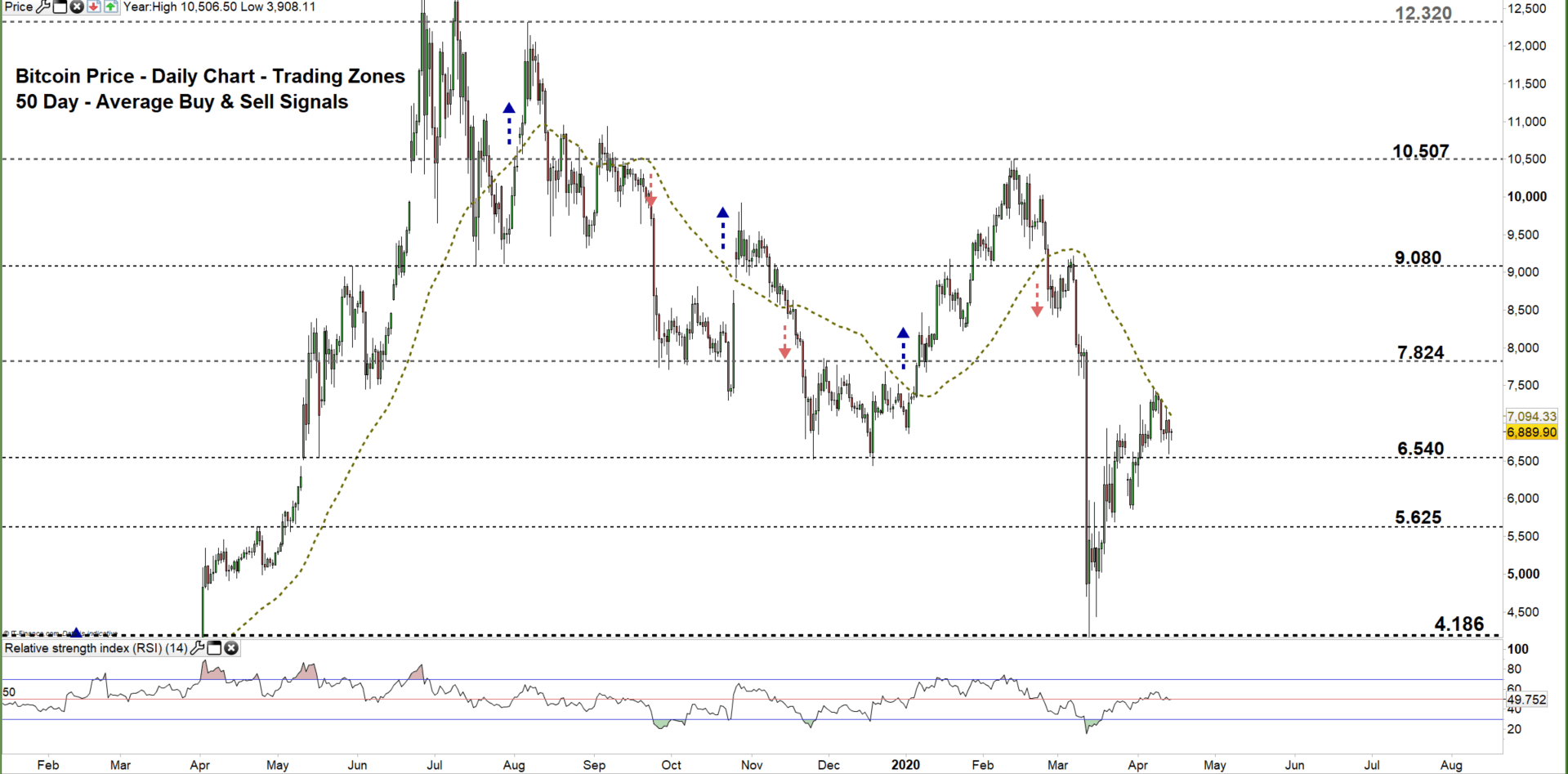Click the 6.540 level label
Screen dimensions: 1568x774
pos(1421,449)
